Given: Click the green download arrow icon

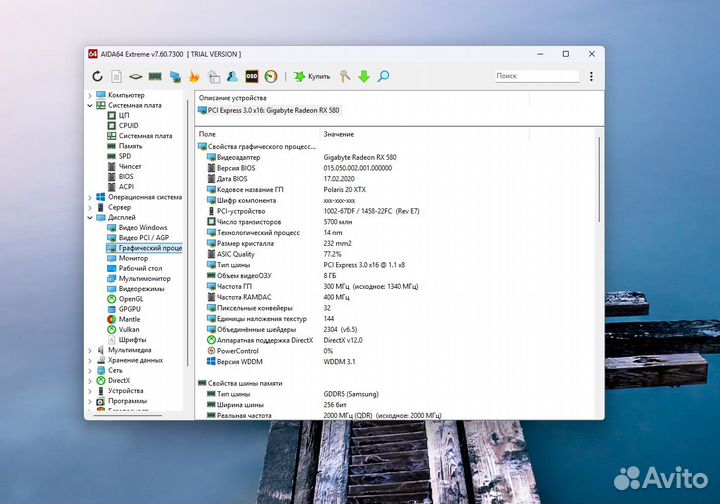Looking at the screenshot, I should [364, 76].
